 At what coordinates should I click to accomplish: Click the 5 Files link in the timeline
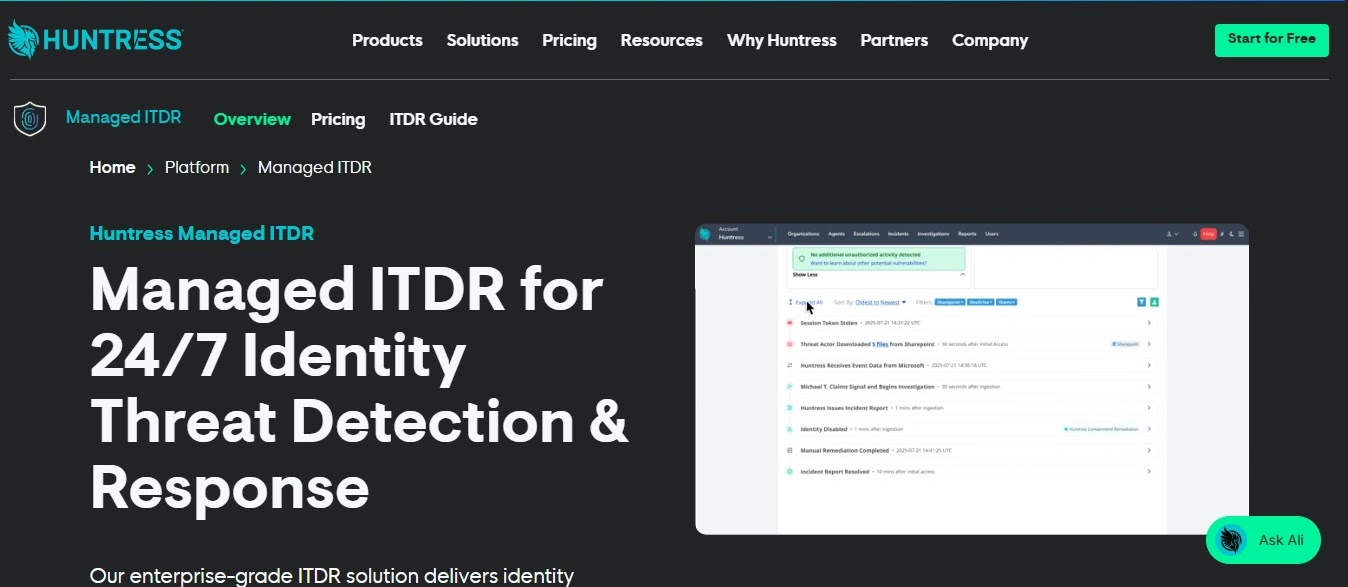pyautogui.click(x=880, y=344)
